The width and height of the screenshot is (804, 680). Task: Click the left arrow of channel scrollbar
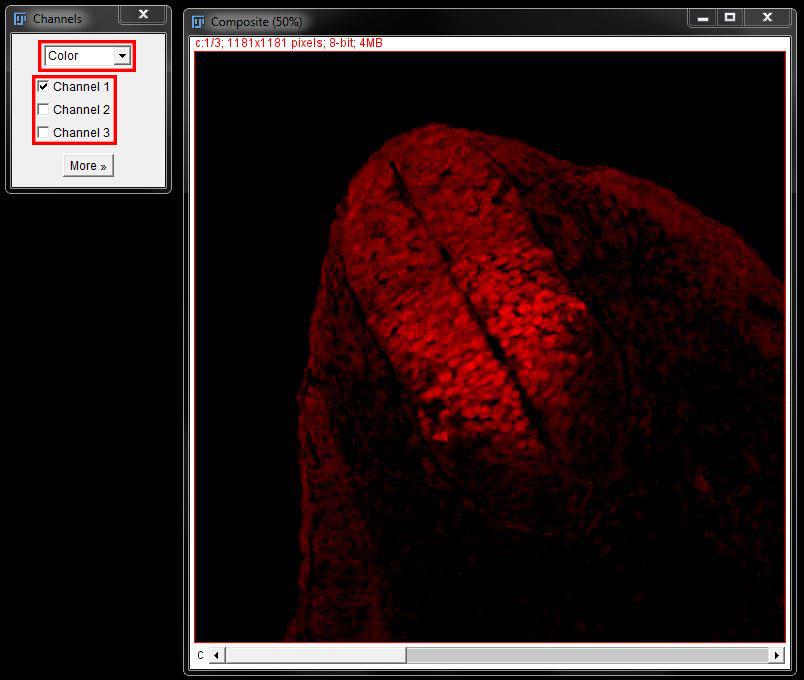[217, 655]
